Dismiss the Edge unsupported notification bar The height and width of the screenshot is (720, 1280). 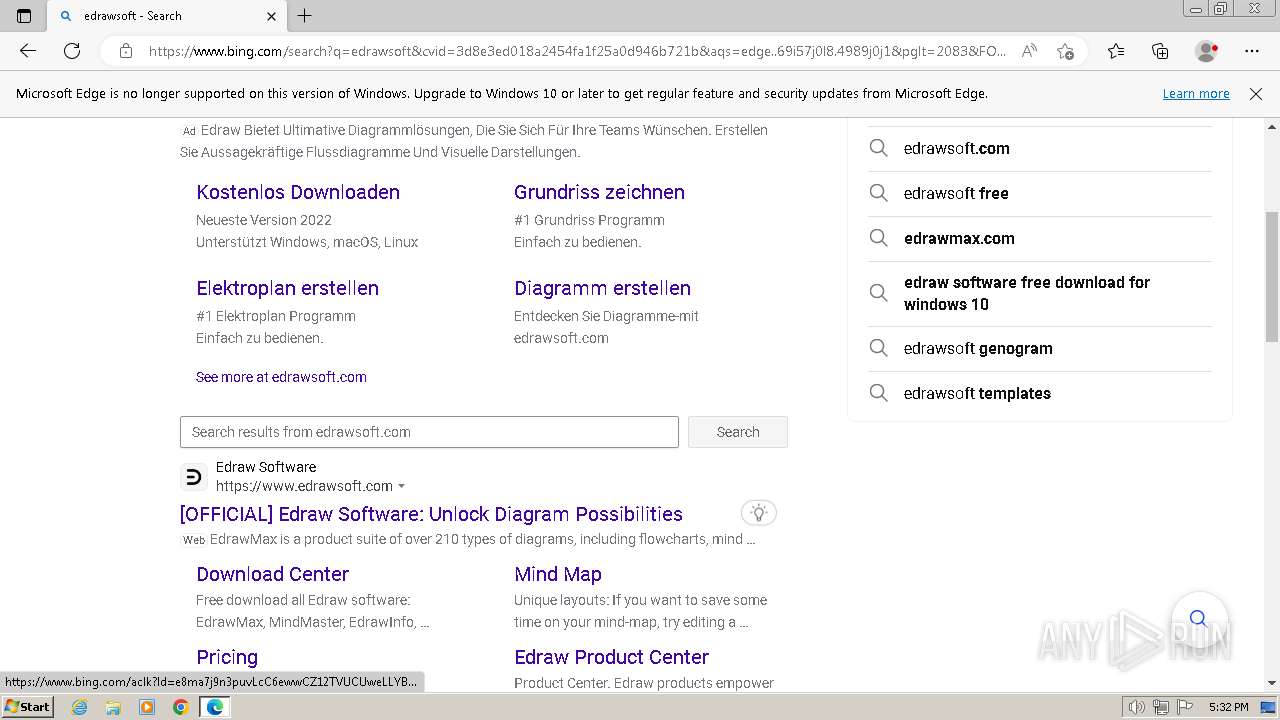tap(1256, 94)
